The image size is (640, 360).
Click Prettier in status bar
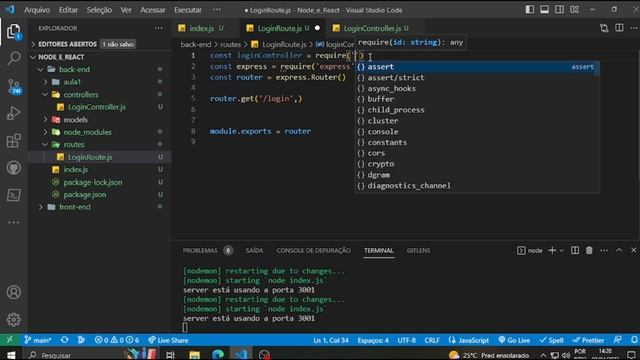tap(588, 340)
